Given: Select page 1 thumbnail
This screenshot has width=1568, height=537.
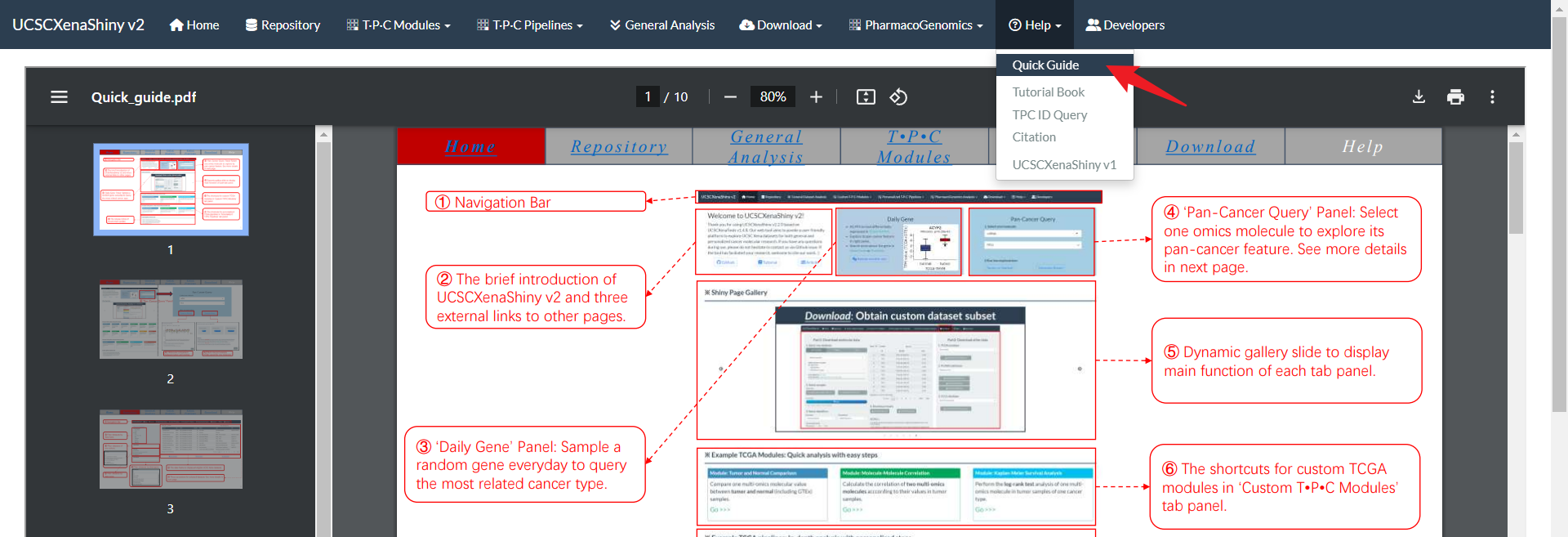Looking at the screenshot, I should [171, 190].
